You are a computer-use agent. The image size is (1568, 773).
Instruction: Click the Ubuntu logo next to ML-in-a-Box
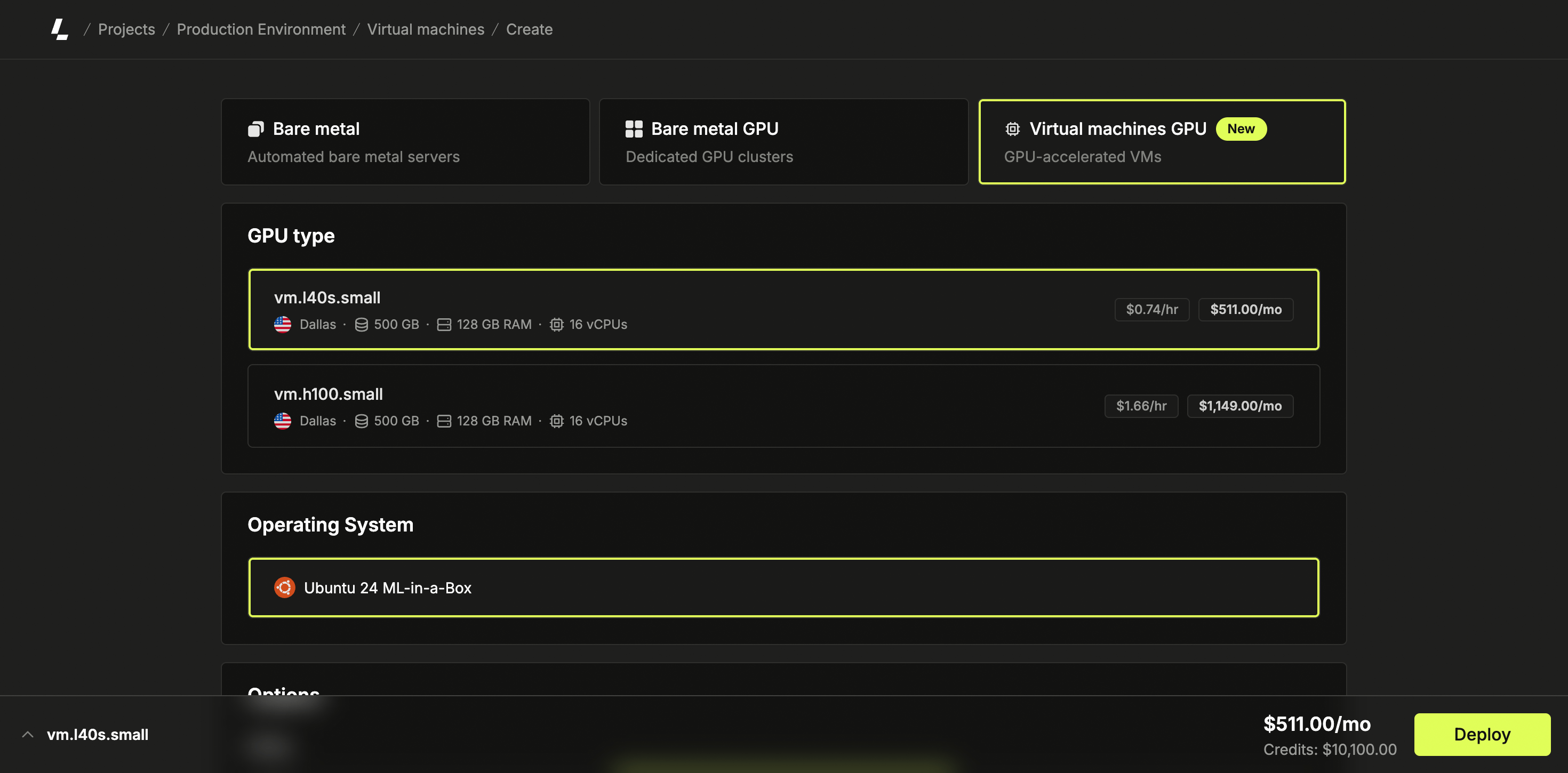click(284, 587)
